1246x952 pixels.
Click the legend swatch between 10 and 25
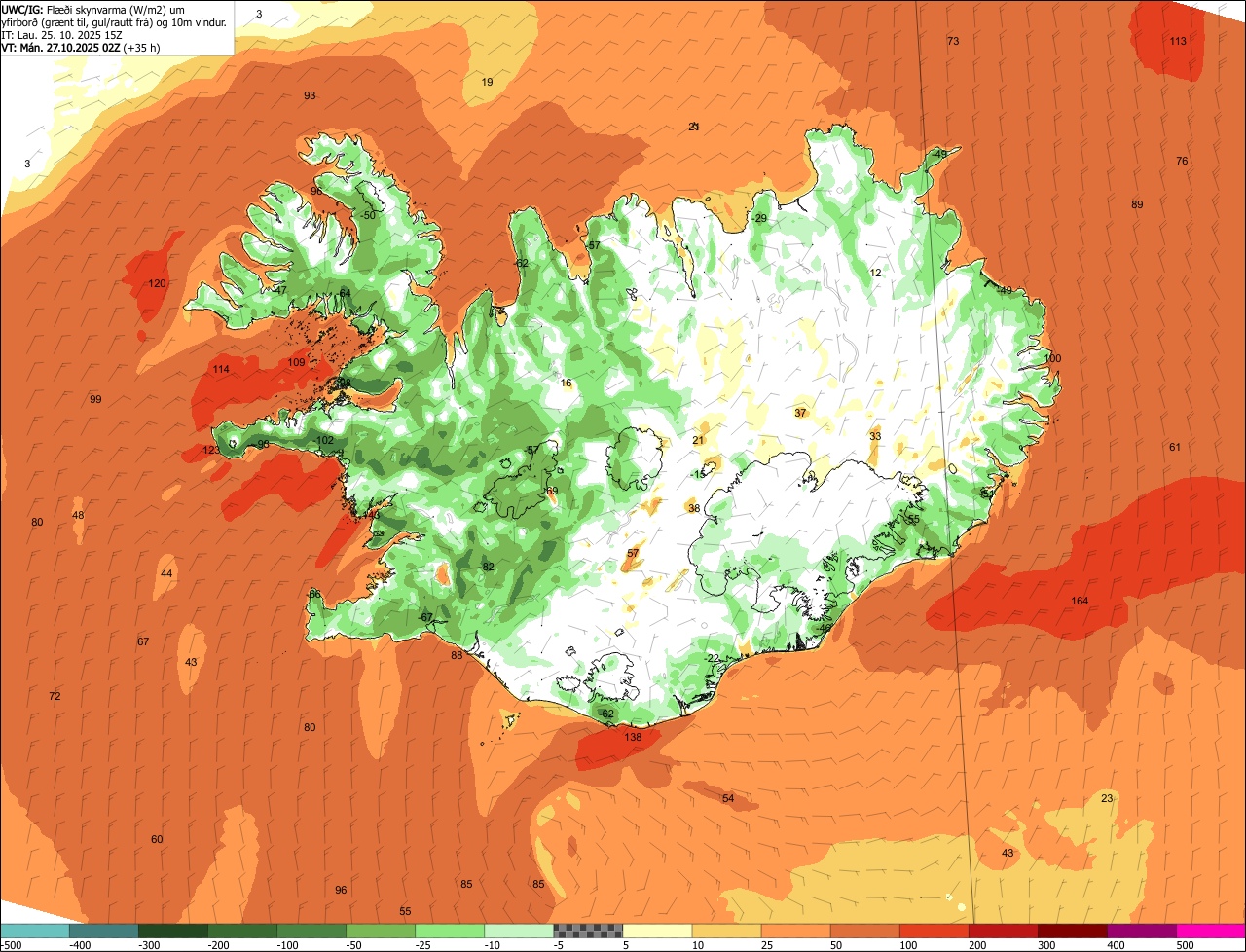pos(726,931)
